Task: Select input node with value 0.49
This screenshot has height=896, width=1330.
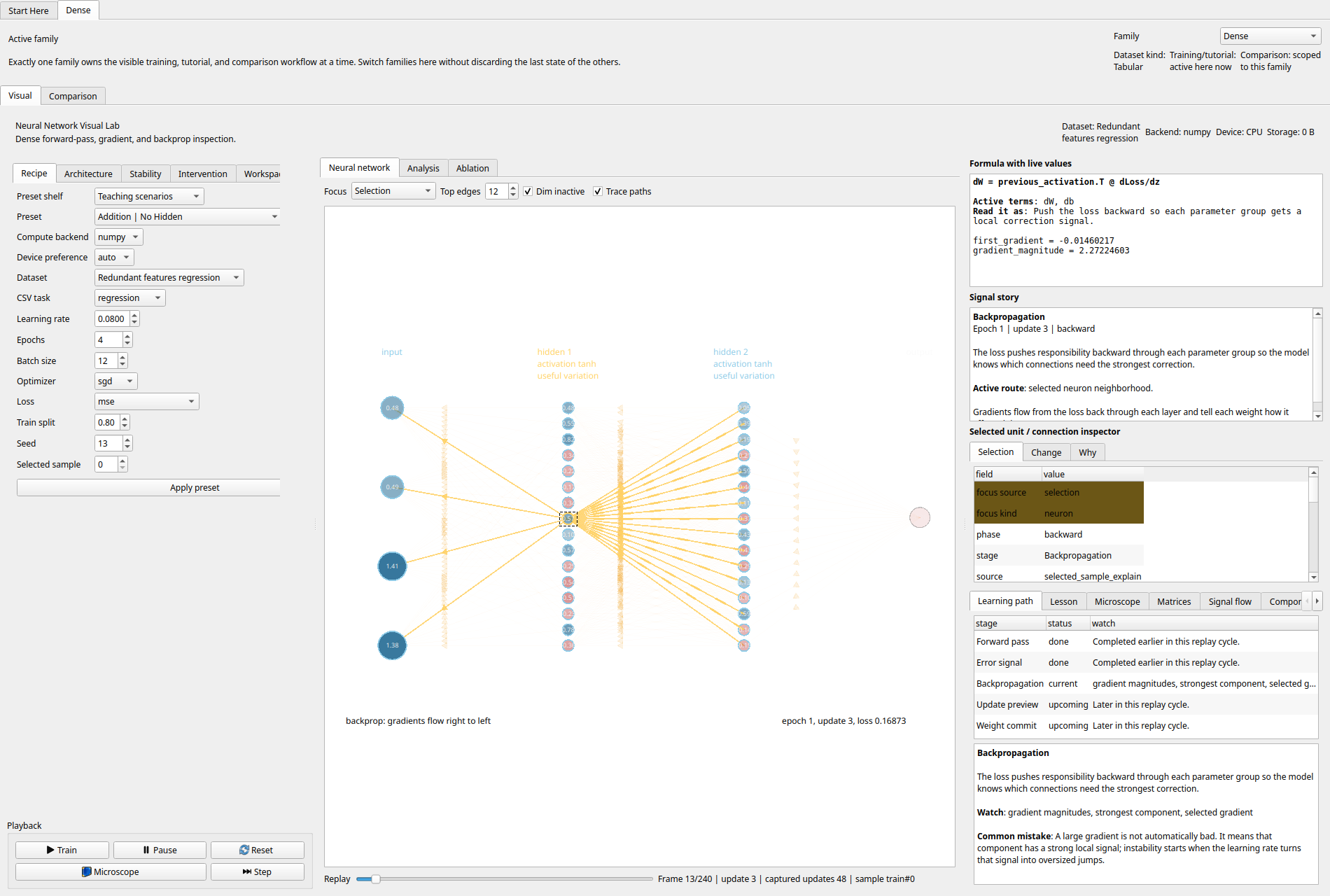Action: pos(392,487)
